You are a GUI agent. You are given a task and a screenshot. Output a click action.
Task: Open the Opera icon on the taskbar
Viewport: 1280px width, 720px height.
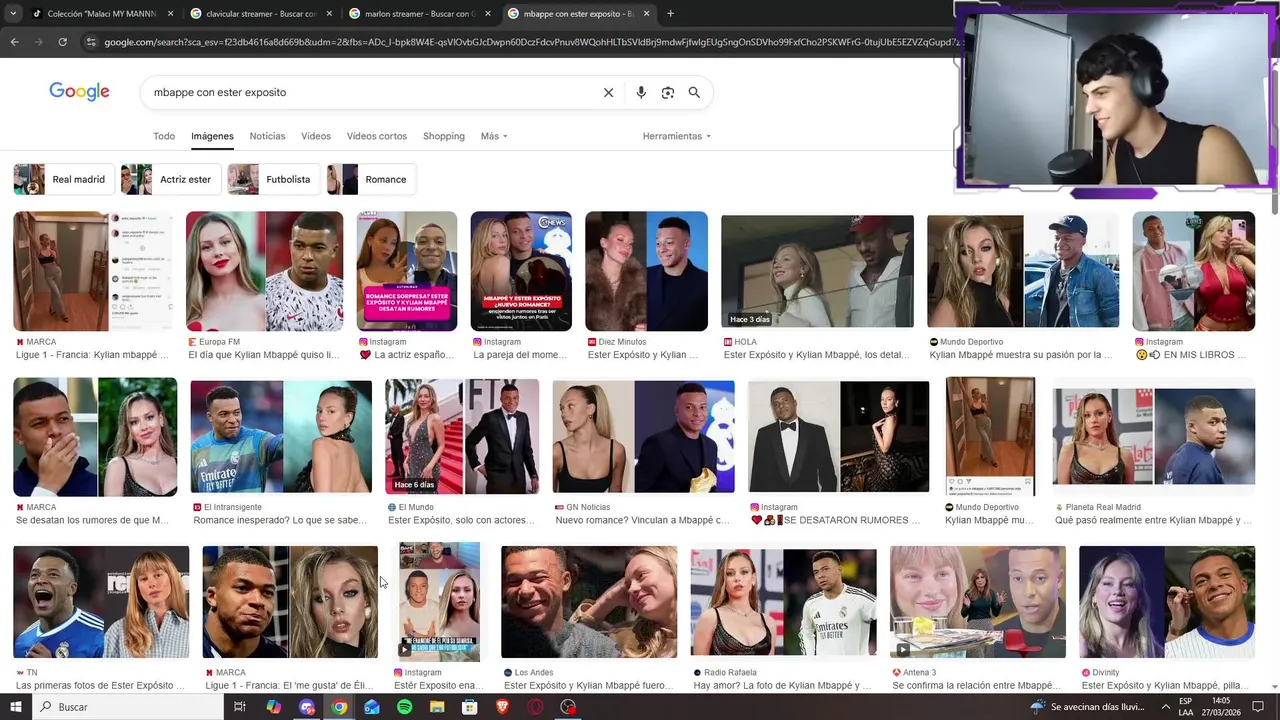(x=536, y=707)
